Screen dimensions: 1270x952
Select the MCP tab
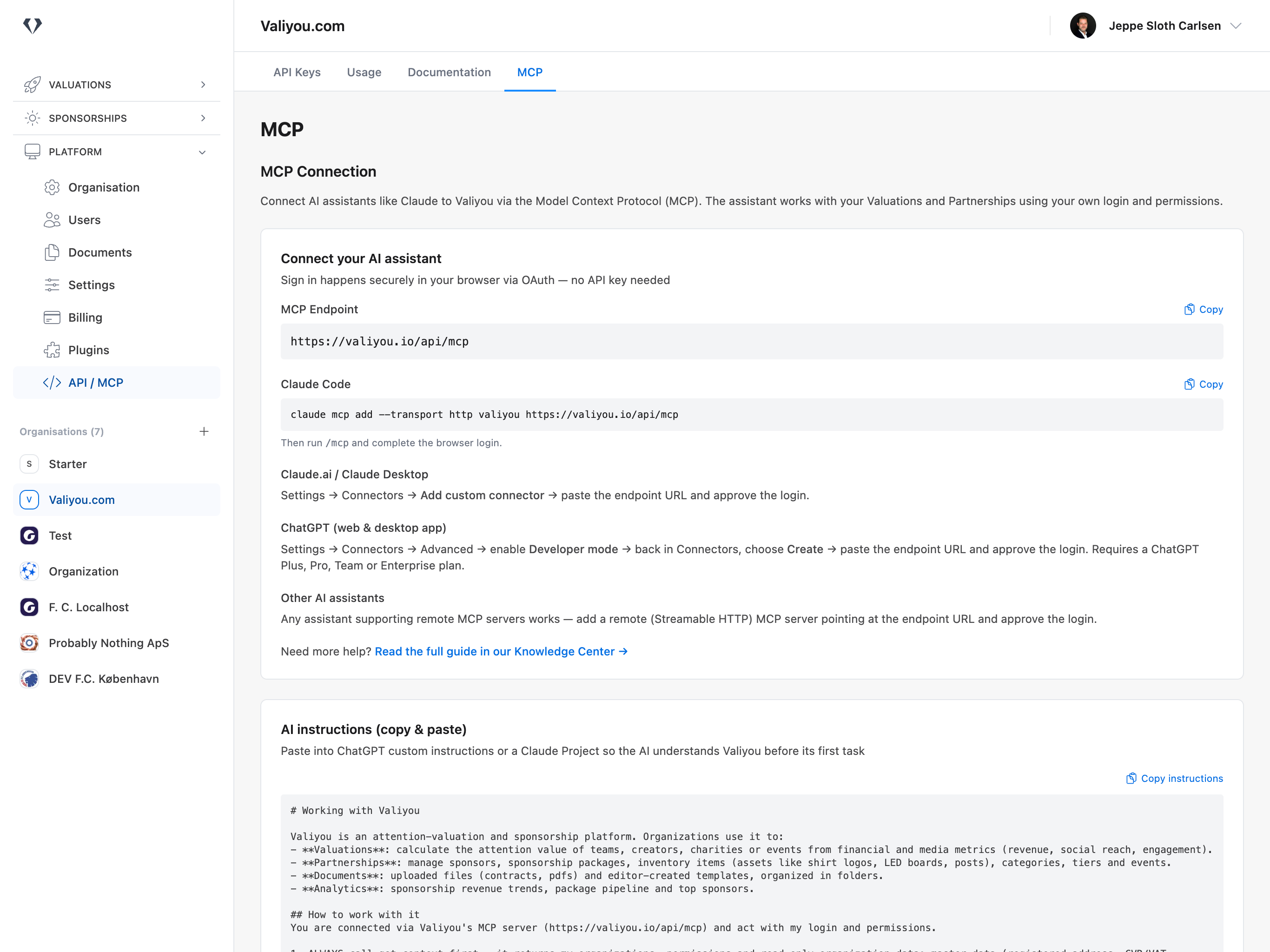[529, 73]
